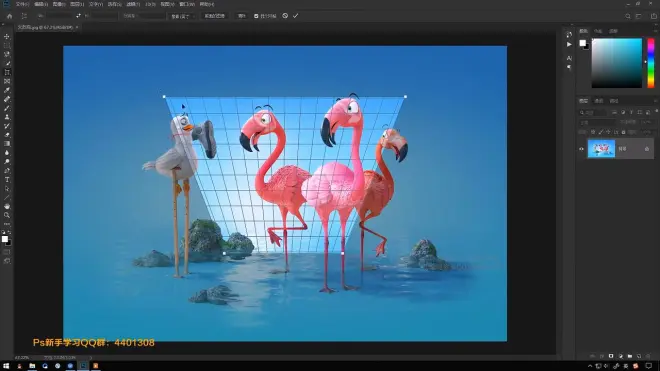The width and height of the screenshot is (660, 371).
Task: Click the foreground color swatch in Color panel
Action: [582, 43]
